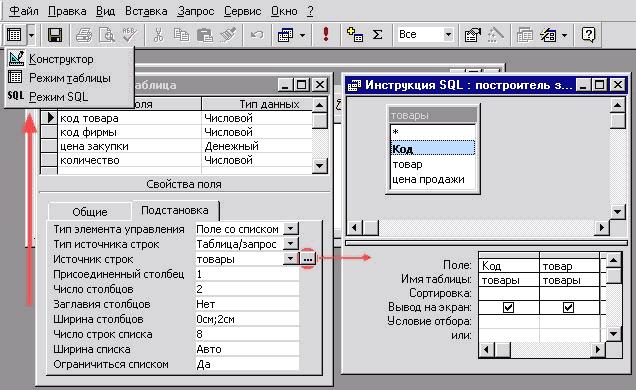Choose Конструктор from the view list
The width and height of the screenshot is (636, 390).
(x=69, y=59)
